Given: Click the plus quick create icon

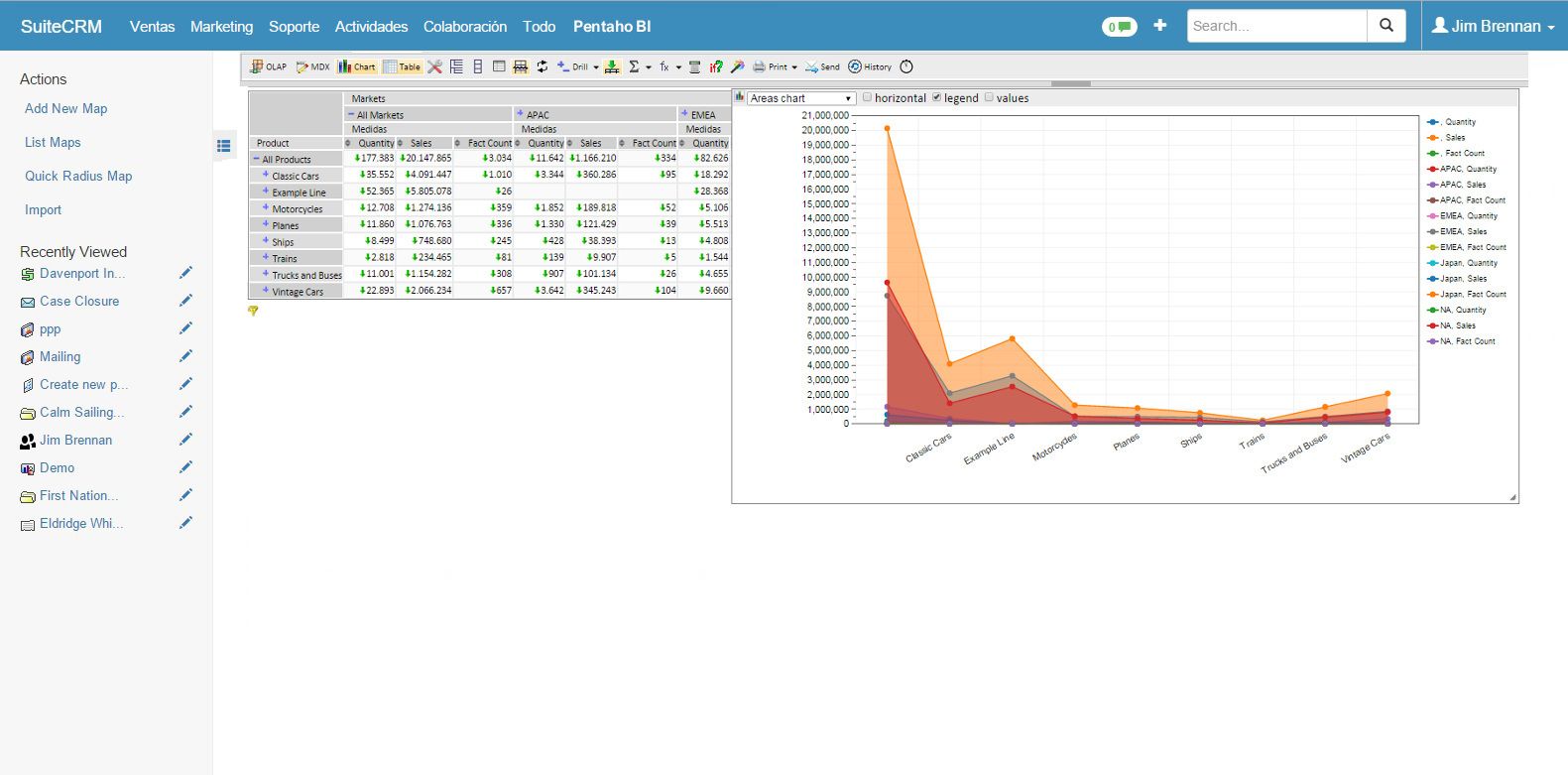Looking at the screenshot, I should [x=1160, y=26].
